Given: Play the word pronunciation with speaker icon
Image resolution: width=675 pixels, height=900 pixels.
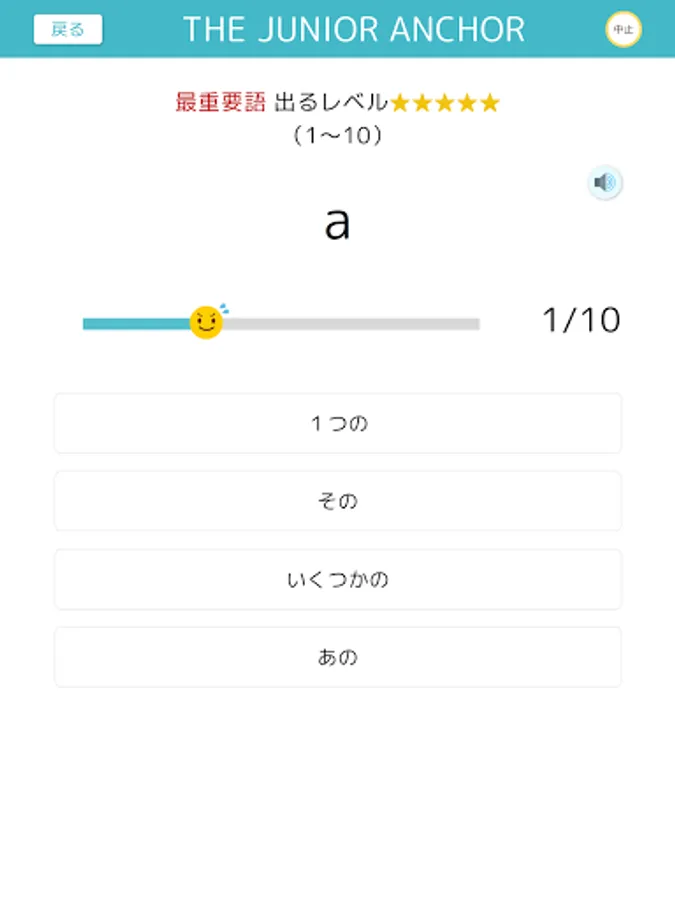Looking at the screenshot, I should coord(604,183).
